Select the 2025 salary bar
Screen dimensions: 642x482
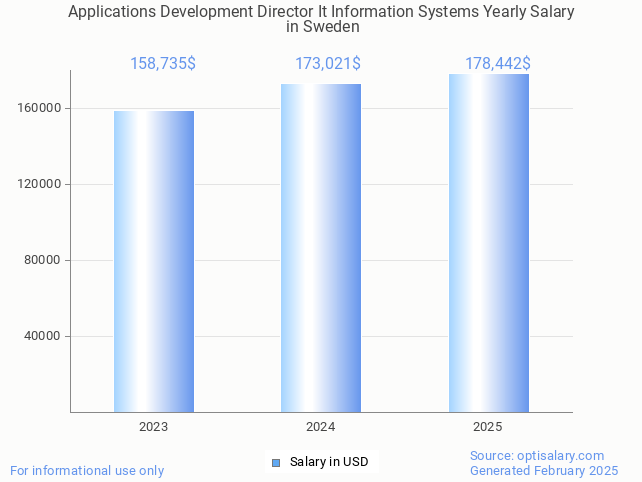(x=488, y=243)
